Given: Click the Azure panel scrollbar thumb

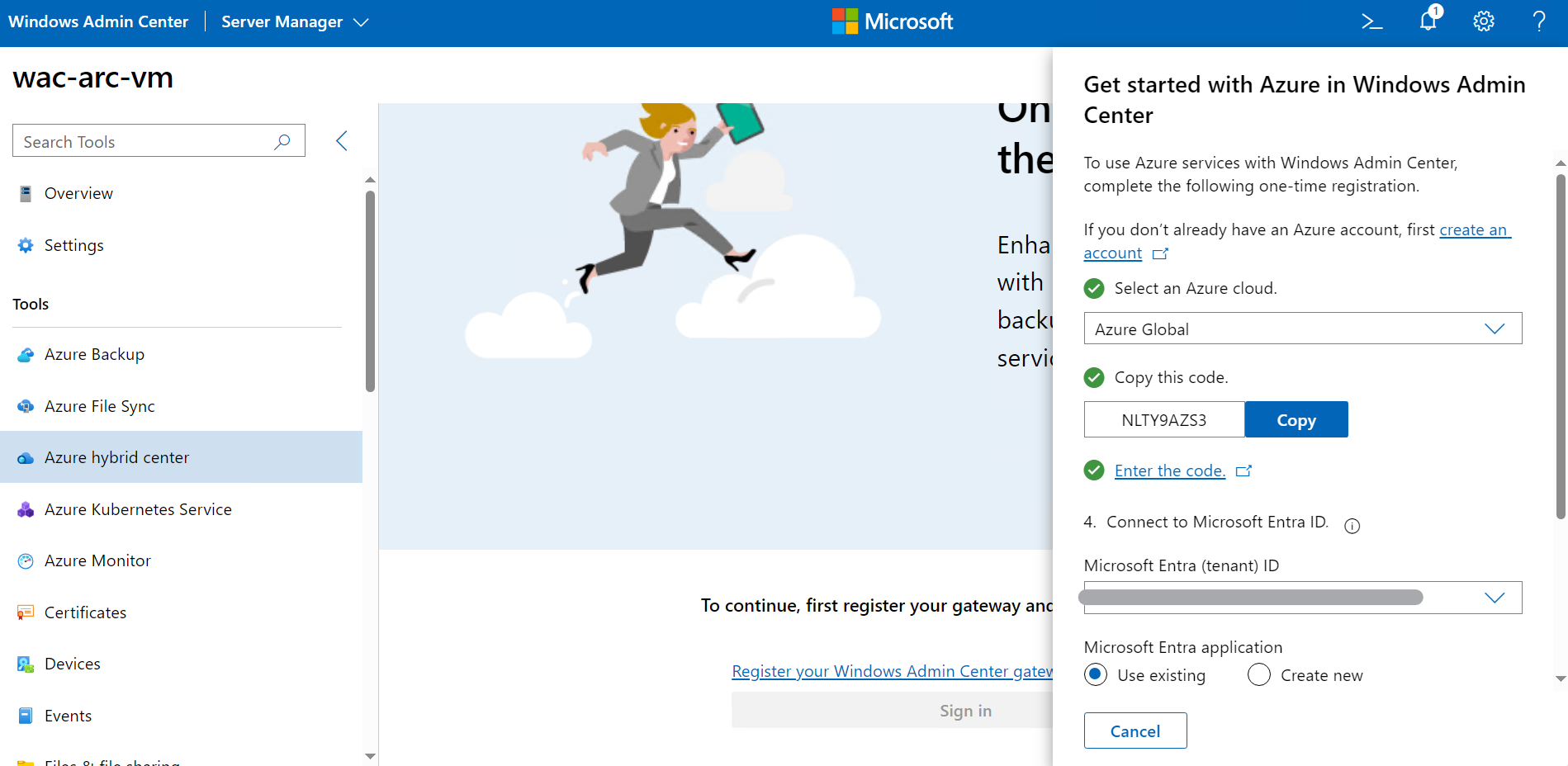Looking at the screenshot, I should point(1561,346).
